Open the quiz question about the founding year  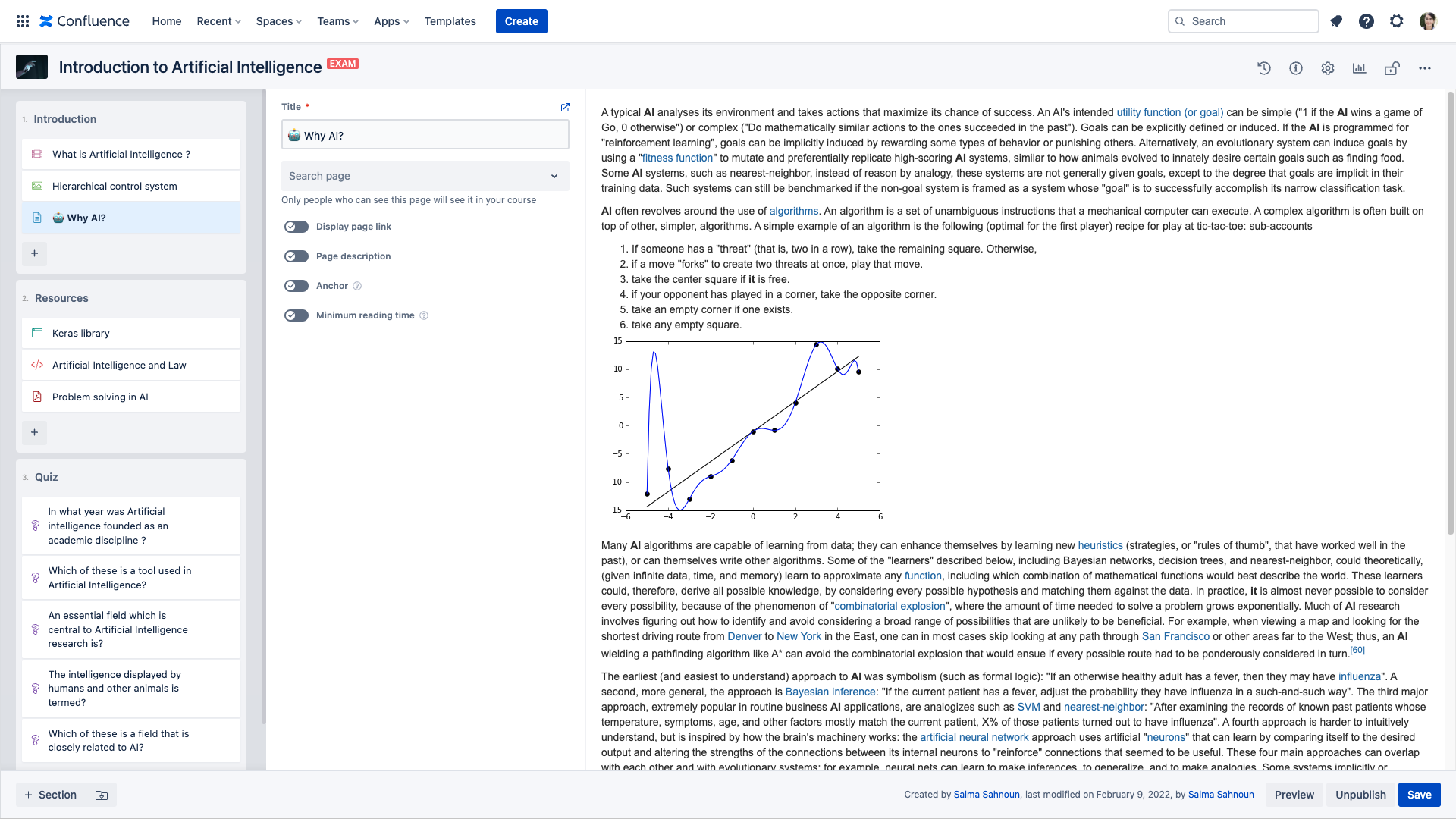(x=131, y=526)
